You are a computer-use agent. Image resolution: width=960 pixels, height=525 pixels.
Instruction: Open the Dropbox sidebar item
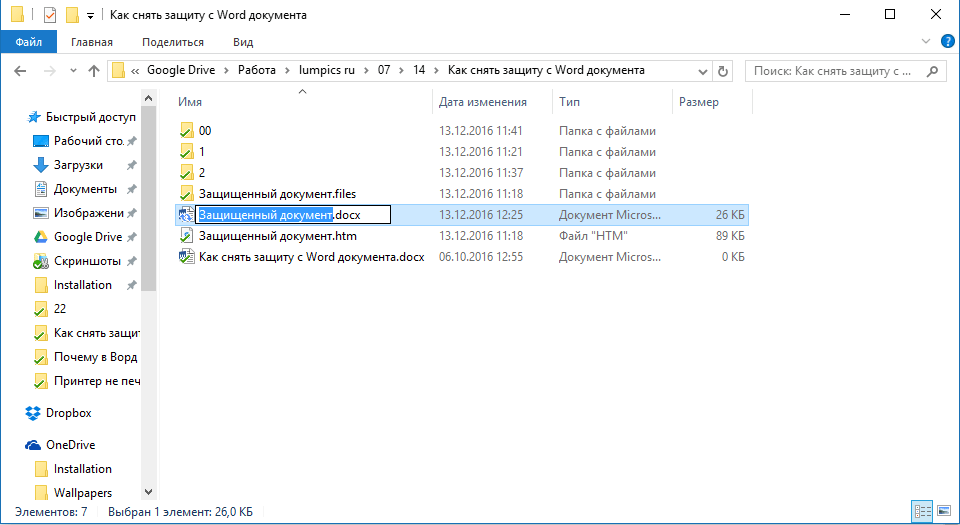(69, 413)
